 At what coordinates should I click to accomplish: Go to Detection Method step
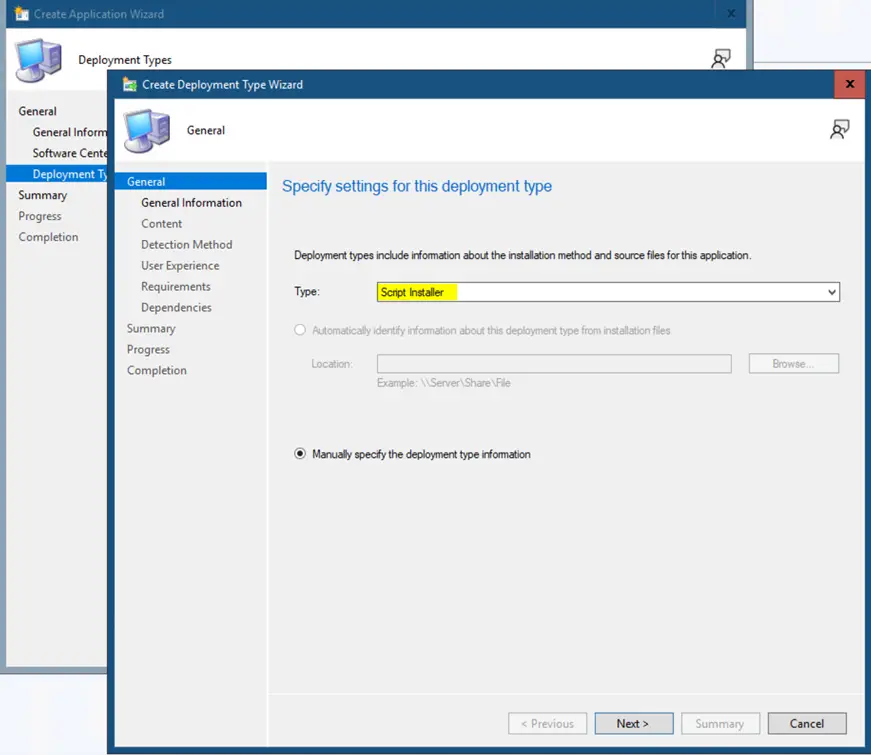click(187, 244)
